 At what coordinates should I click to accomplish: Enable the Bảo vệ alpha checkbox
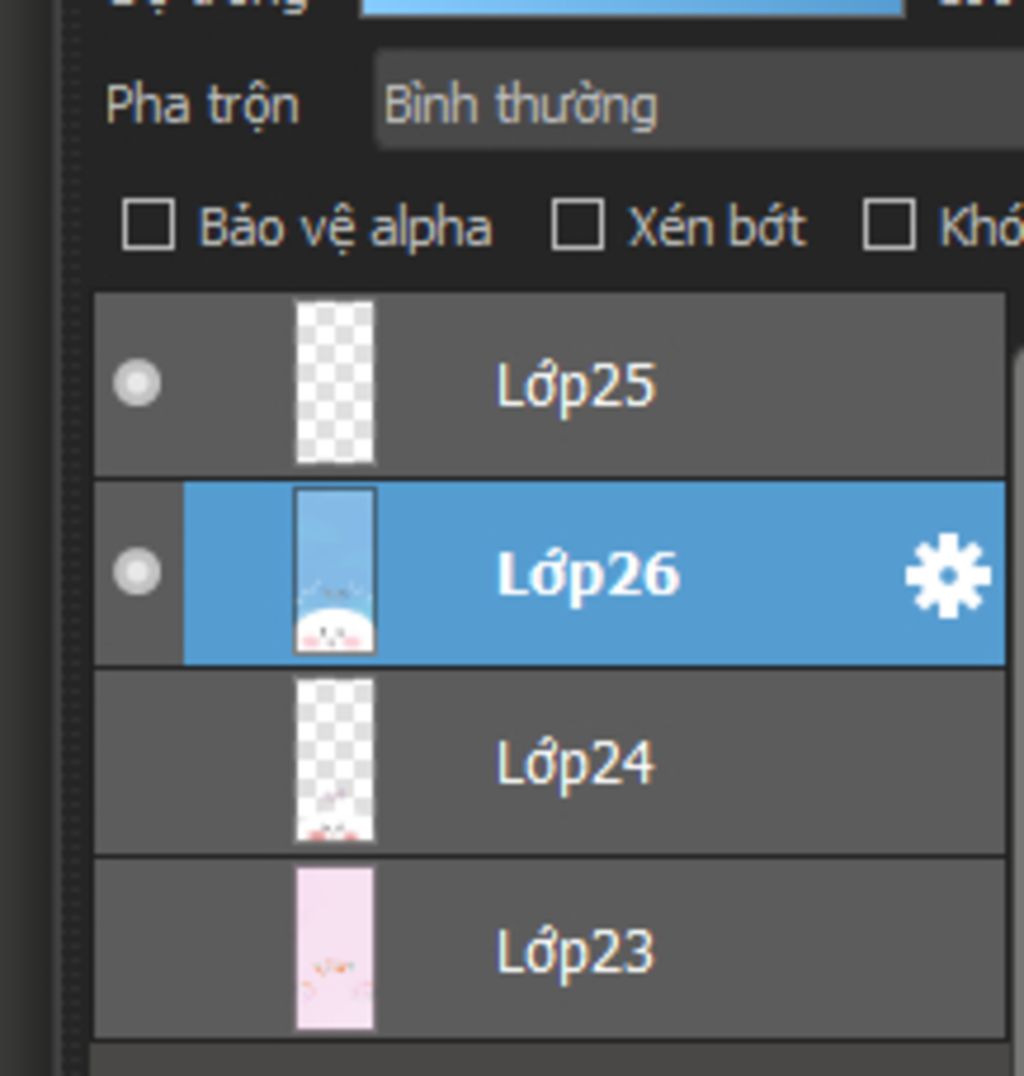point(148,224)
